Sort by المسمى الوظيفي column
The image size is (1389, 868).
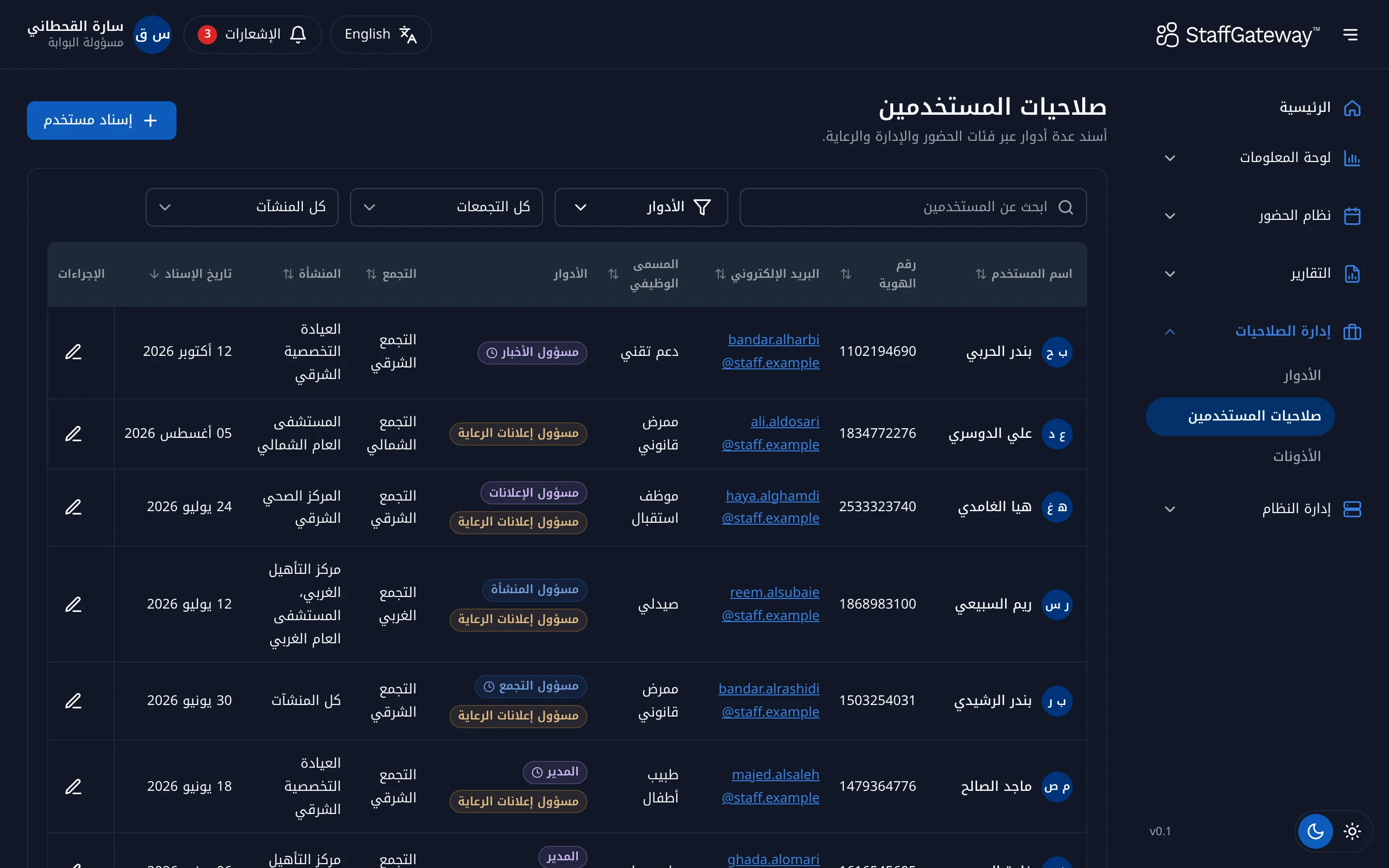coord(643,274)
